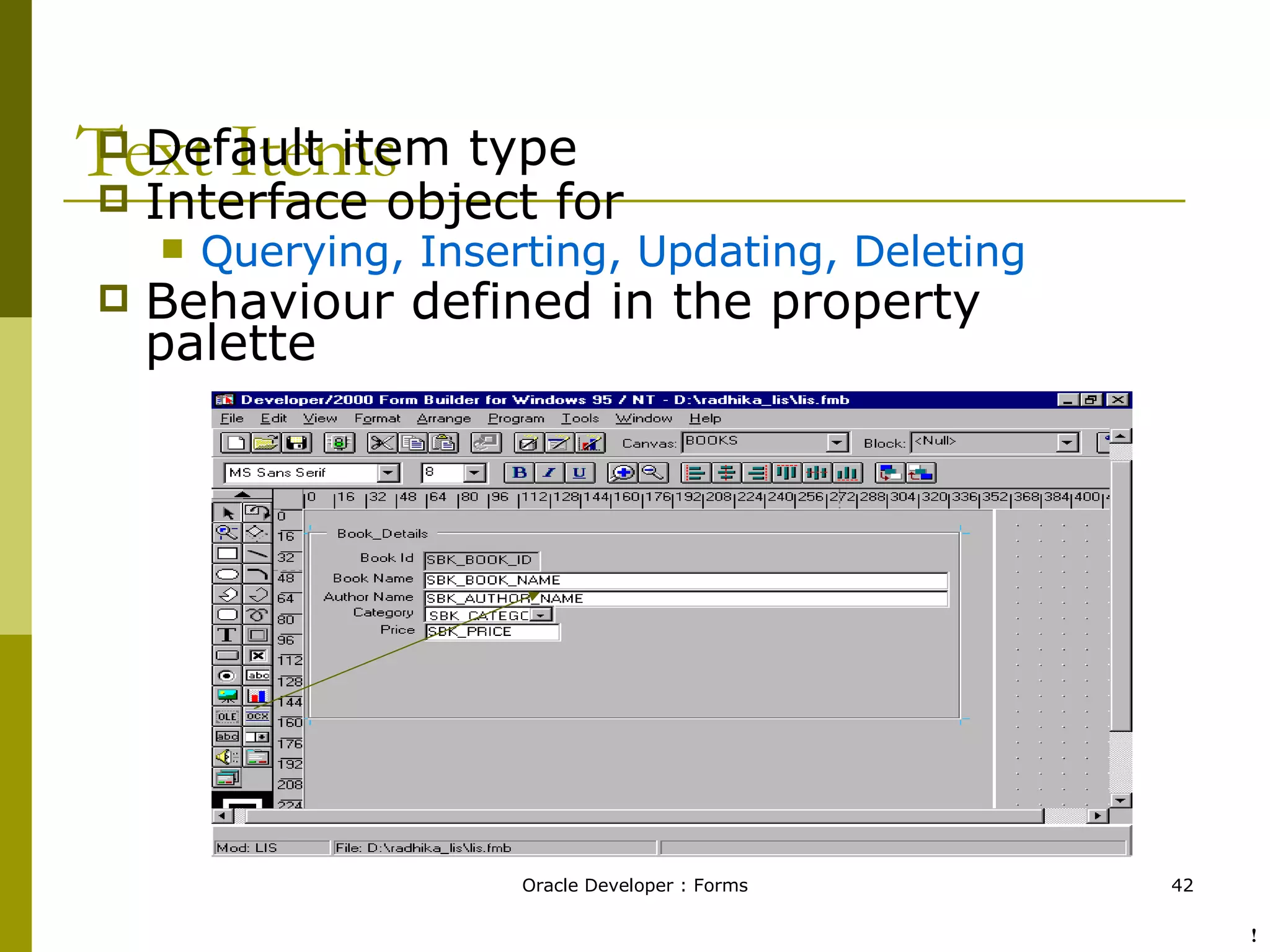Viewport: 1270px width, 952px height.
Task: Open the Tools menu
Action: tap(580, 418)
